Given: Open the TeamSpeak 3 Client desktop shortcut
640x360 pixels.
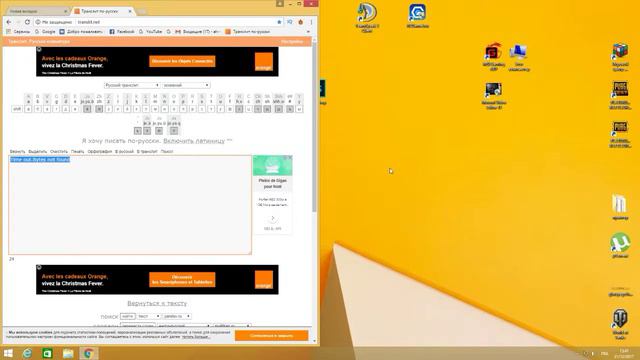Looking at the screenshot, I should point(367,18).
